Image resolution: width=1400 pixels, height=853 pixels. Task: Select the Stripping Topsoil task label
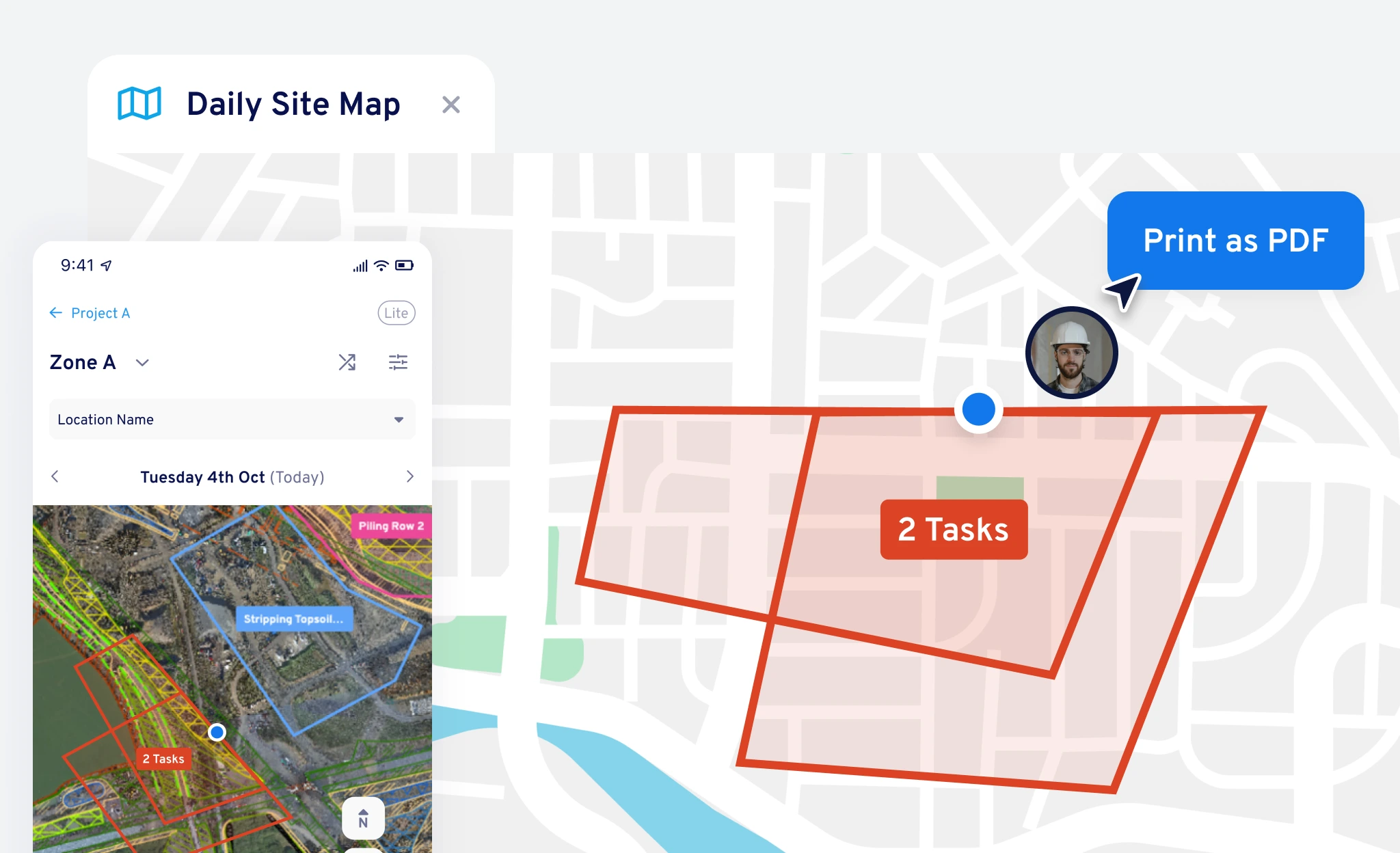click(x=294, y=619)
